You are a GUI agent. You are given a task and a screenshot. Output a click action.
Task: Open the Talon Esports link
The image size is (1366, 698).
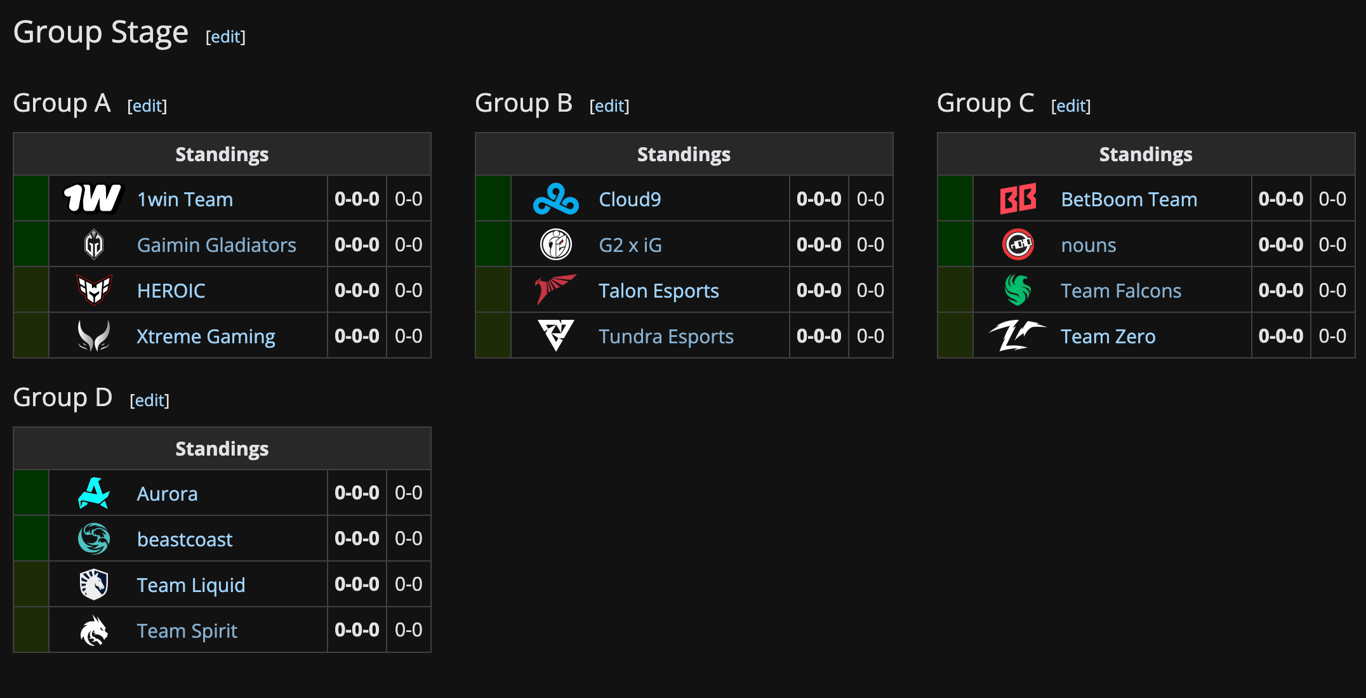click(x=659, y=291)
